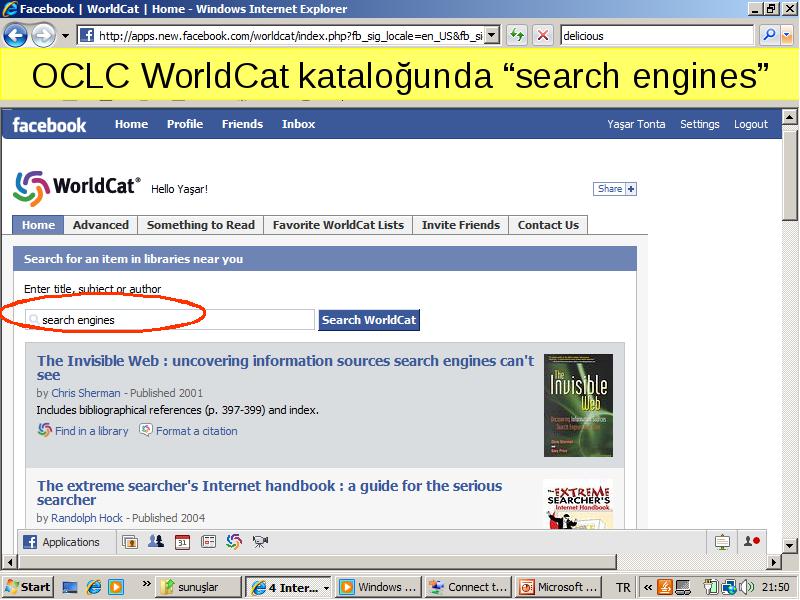The width and height of the screenshot is (800, 600).
Task: Open the Inbox link in Facebook bar
Action: point(298,124)
